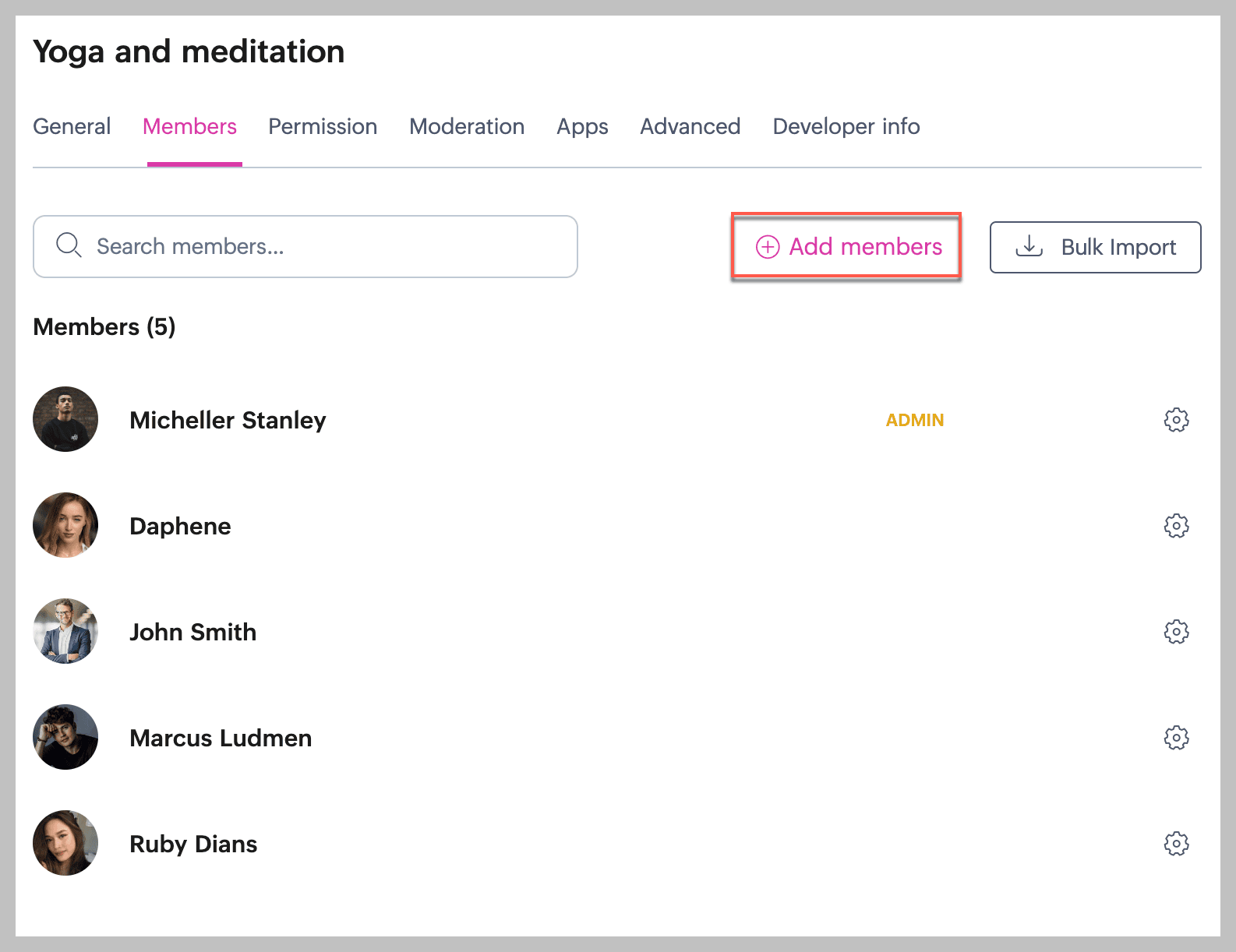Image resolution: width=1236 pixels, height=952 pixels.
Task: Click the plus icon in Add members
Action: [768, 247]
